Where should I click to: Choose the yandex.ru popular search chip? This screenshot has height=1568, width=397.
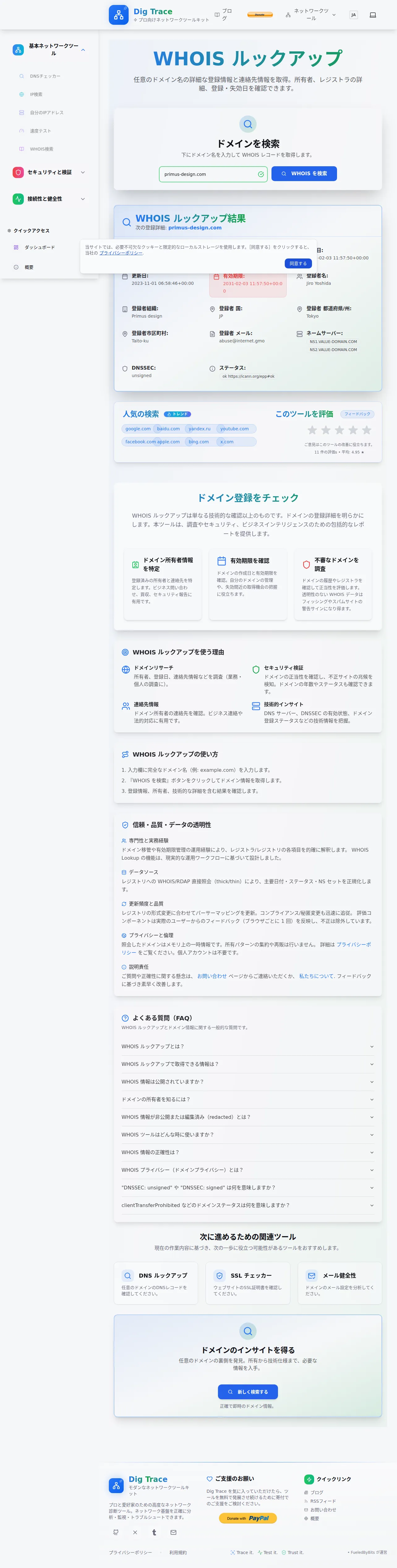[199, 428]
